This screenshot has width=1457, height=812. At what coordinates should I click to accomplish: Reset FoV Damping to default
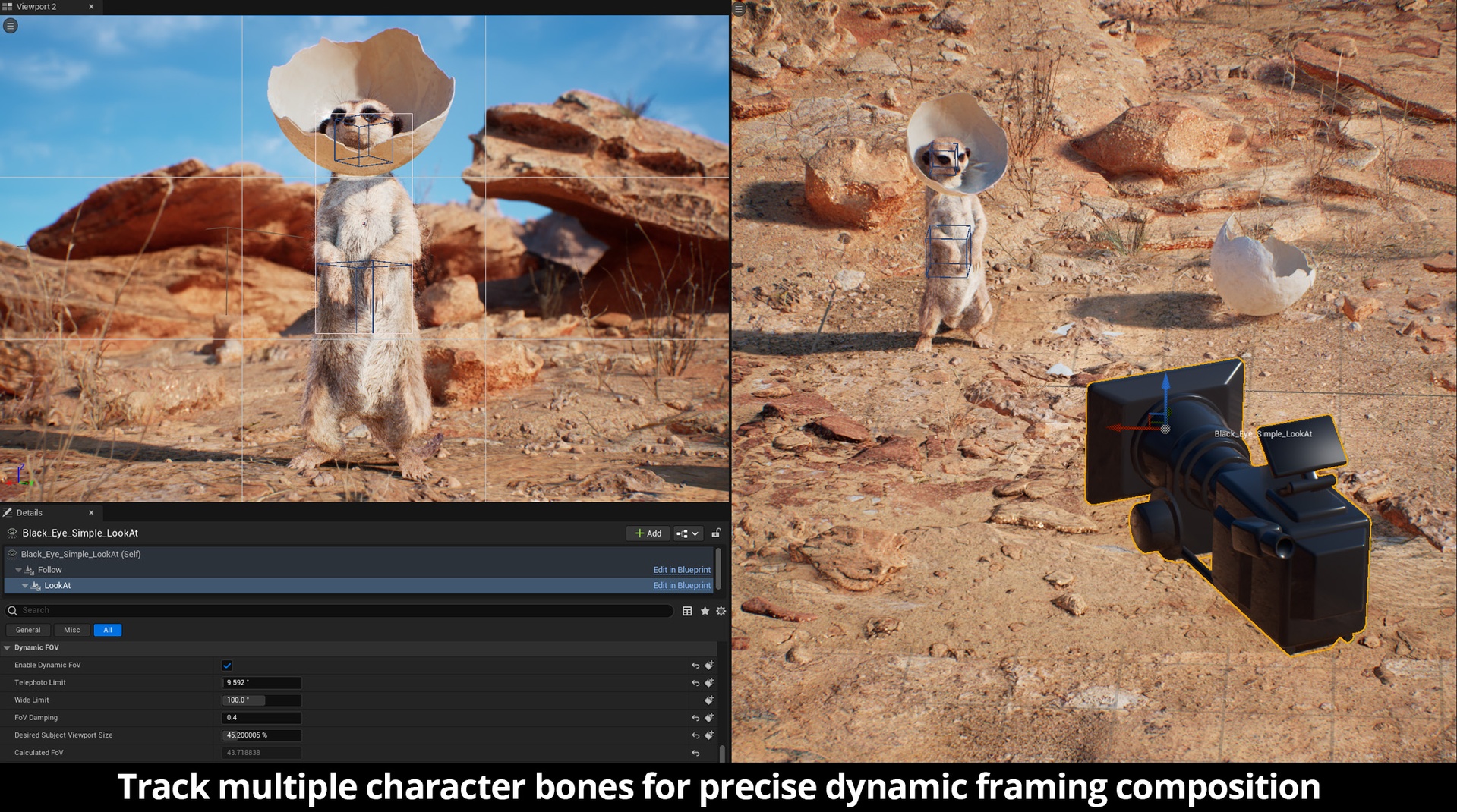pyautogui.click(x=695, y=718)
